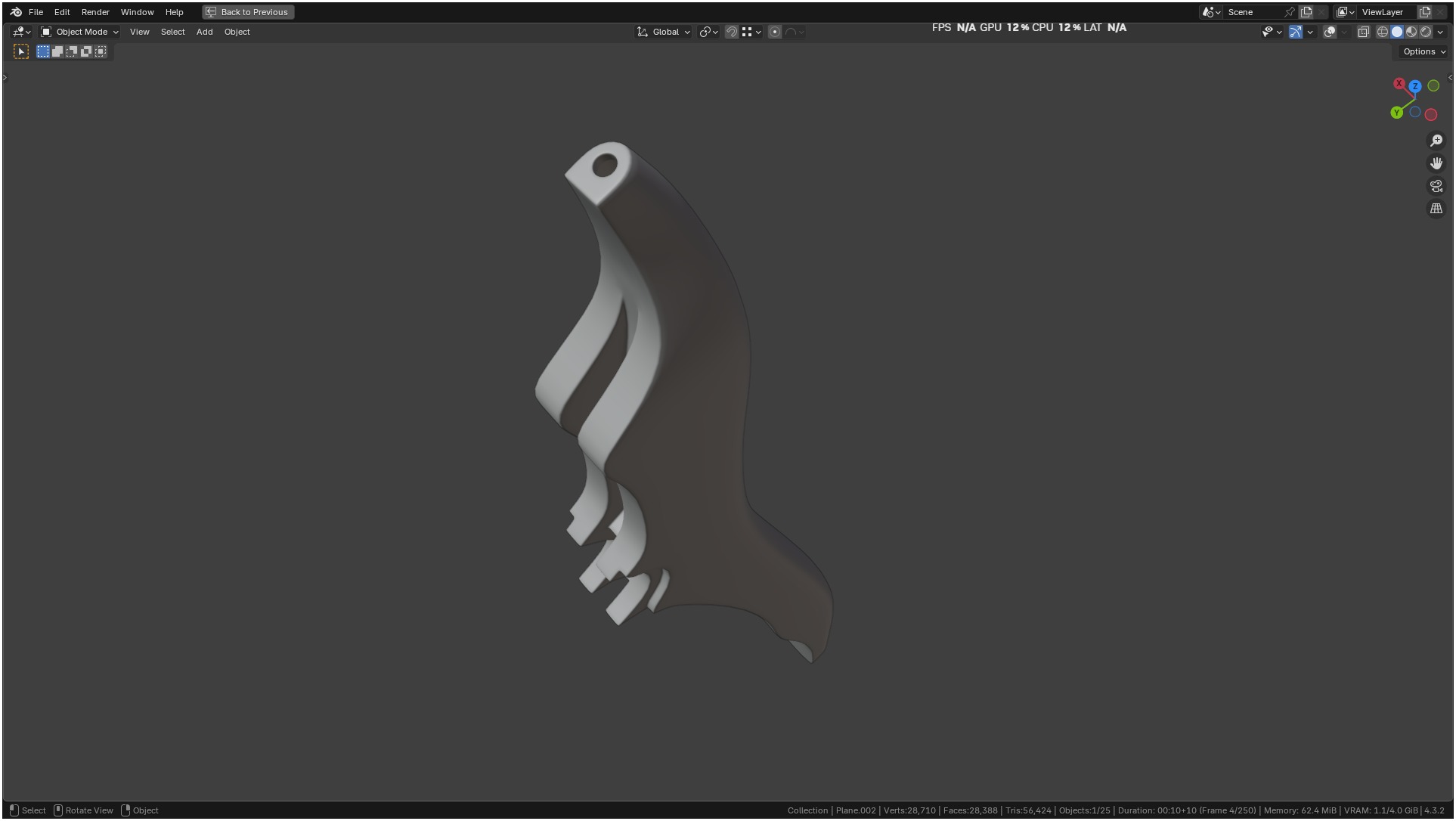Screen dimensions: 1456x821
Task: Click negative Z blue hollow gizmo circle
Action: point(1415,112)
